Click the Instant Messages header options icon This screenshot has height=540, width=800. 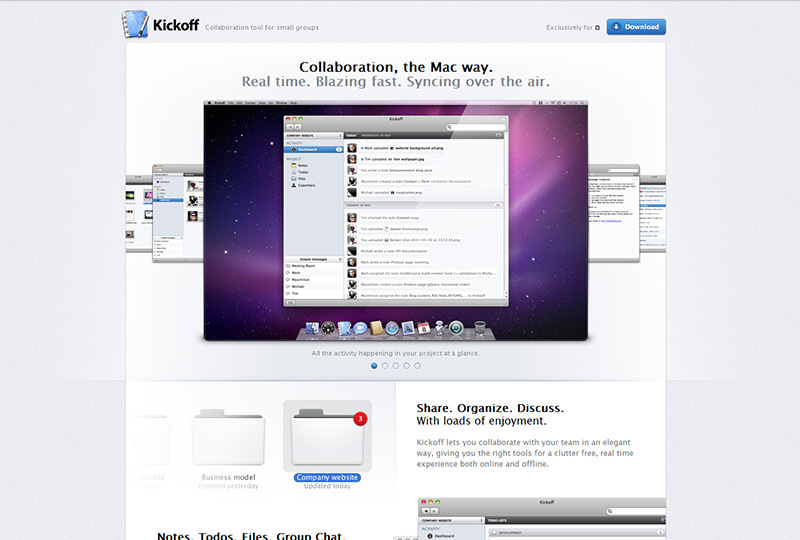pyautogui.click(x=340, y=259)
